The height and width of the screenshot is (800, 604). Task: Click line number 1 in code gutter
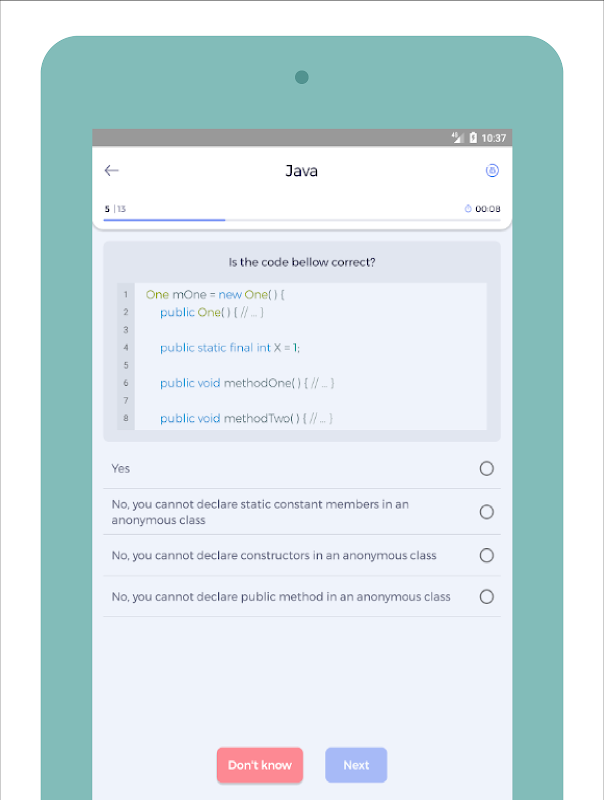point(125,294)
